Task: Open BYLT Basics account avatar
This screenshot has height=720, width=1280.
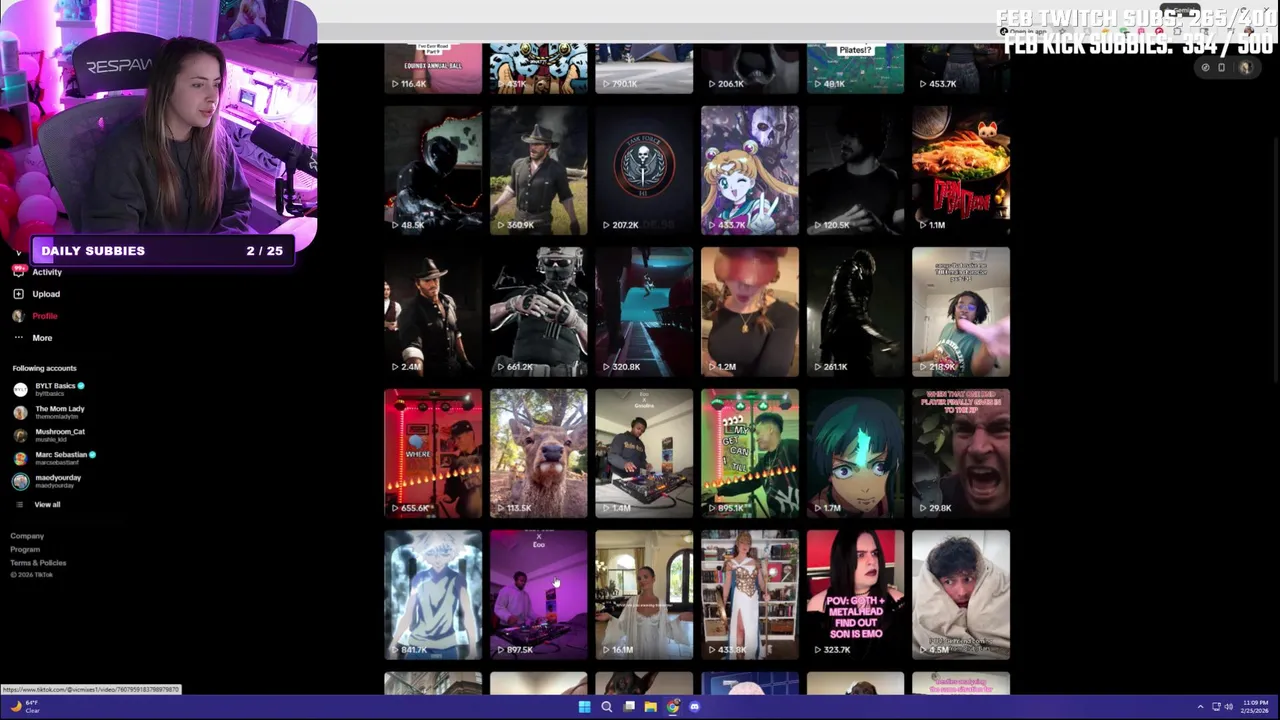Action: point(20,389)
